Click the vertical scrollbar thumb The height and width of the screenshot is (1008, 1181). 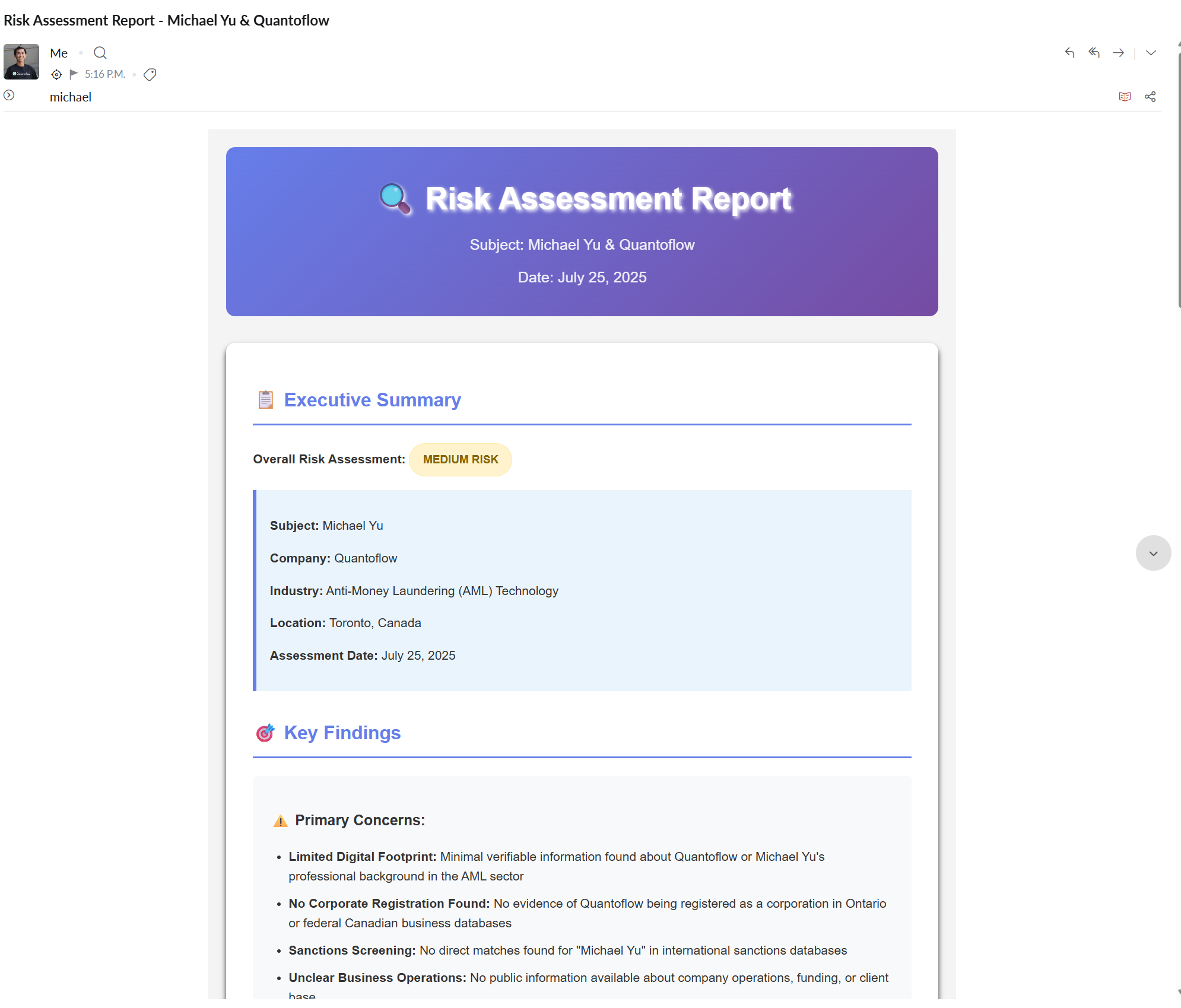1179,178
